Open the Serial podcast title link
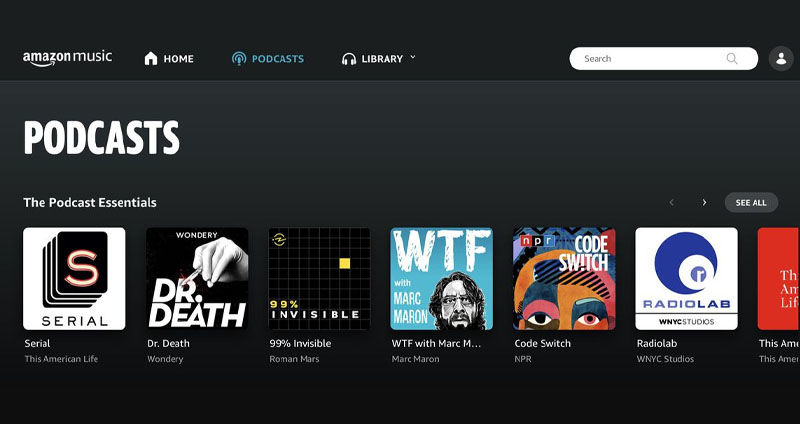 tap(37, 343)
